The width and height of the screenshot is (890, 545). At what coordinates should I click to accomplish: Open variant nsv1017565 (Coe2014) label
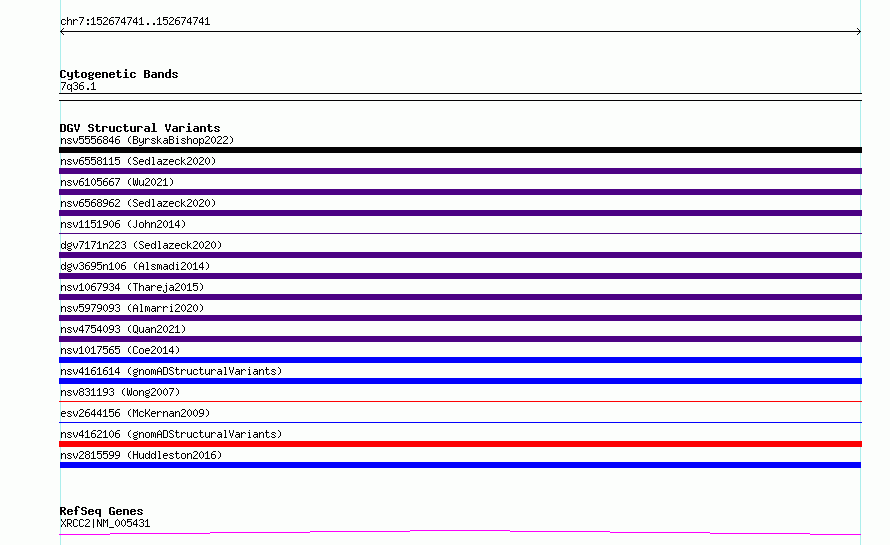tap(120, 350)
